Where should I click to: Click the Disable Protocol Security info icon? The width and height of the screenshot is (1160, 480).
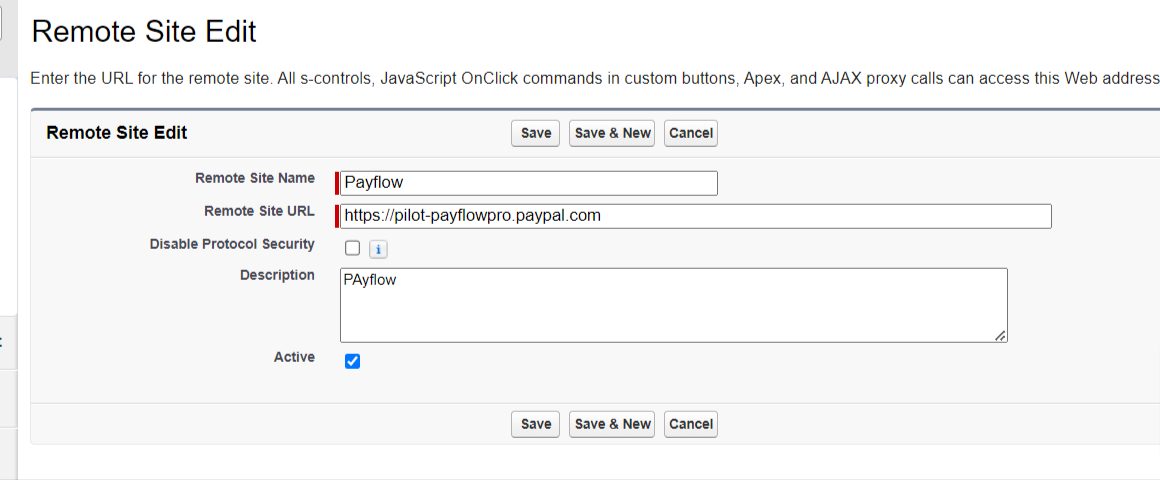(378, 249)
